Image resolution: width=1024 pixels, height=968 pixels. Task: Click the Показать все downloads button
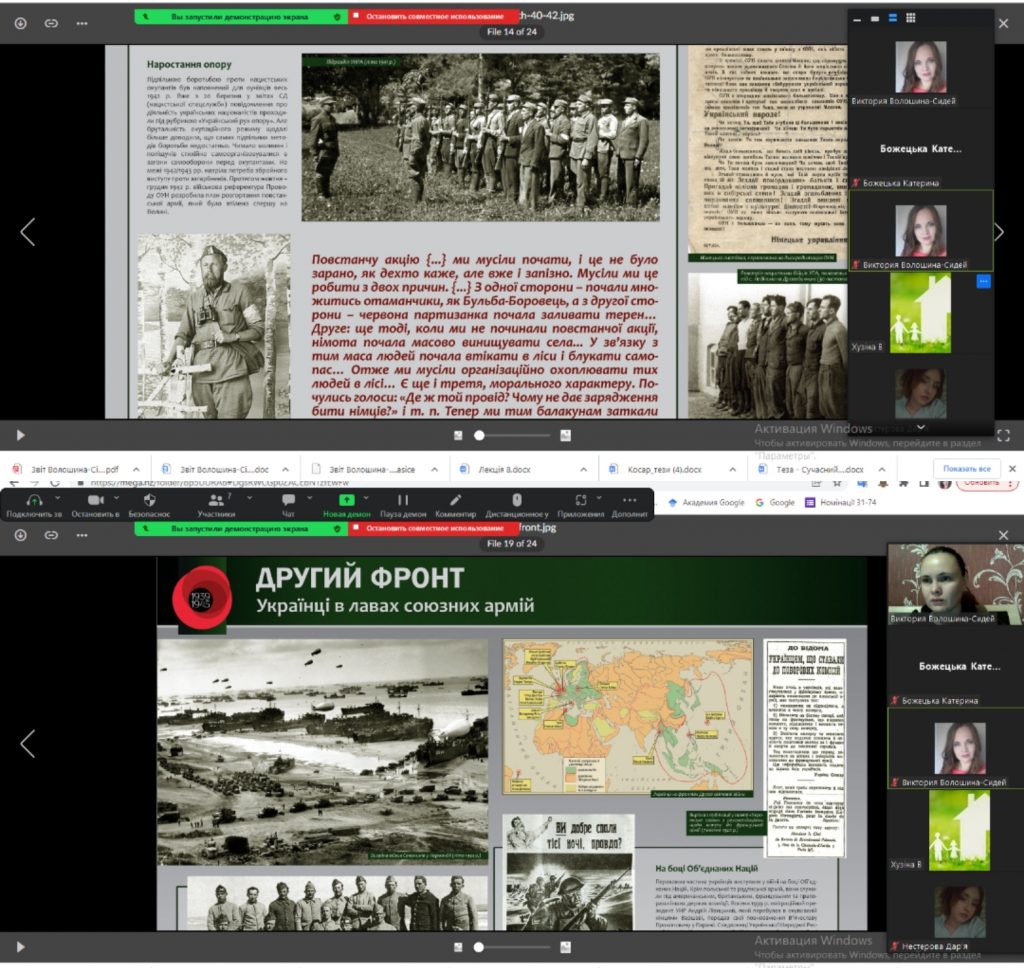coord(966,468)
